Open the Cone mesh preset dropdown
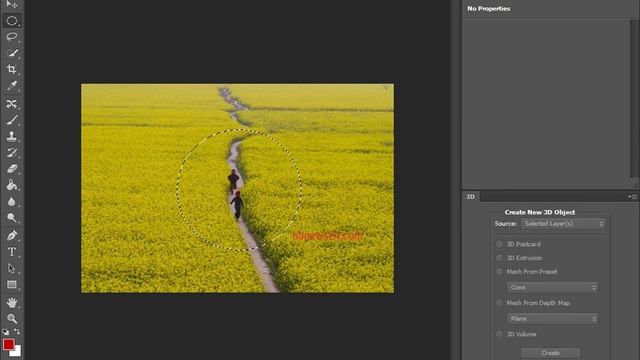 click(553, 287)
